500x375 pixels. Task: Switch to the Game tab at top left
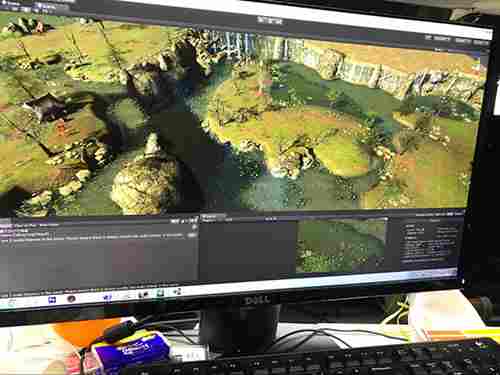click(42, 5)
